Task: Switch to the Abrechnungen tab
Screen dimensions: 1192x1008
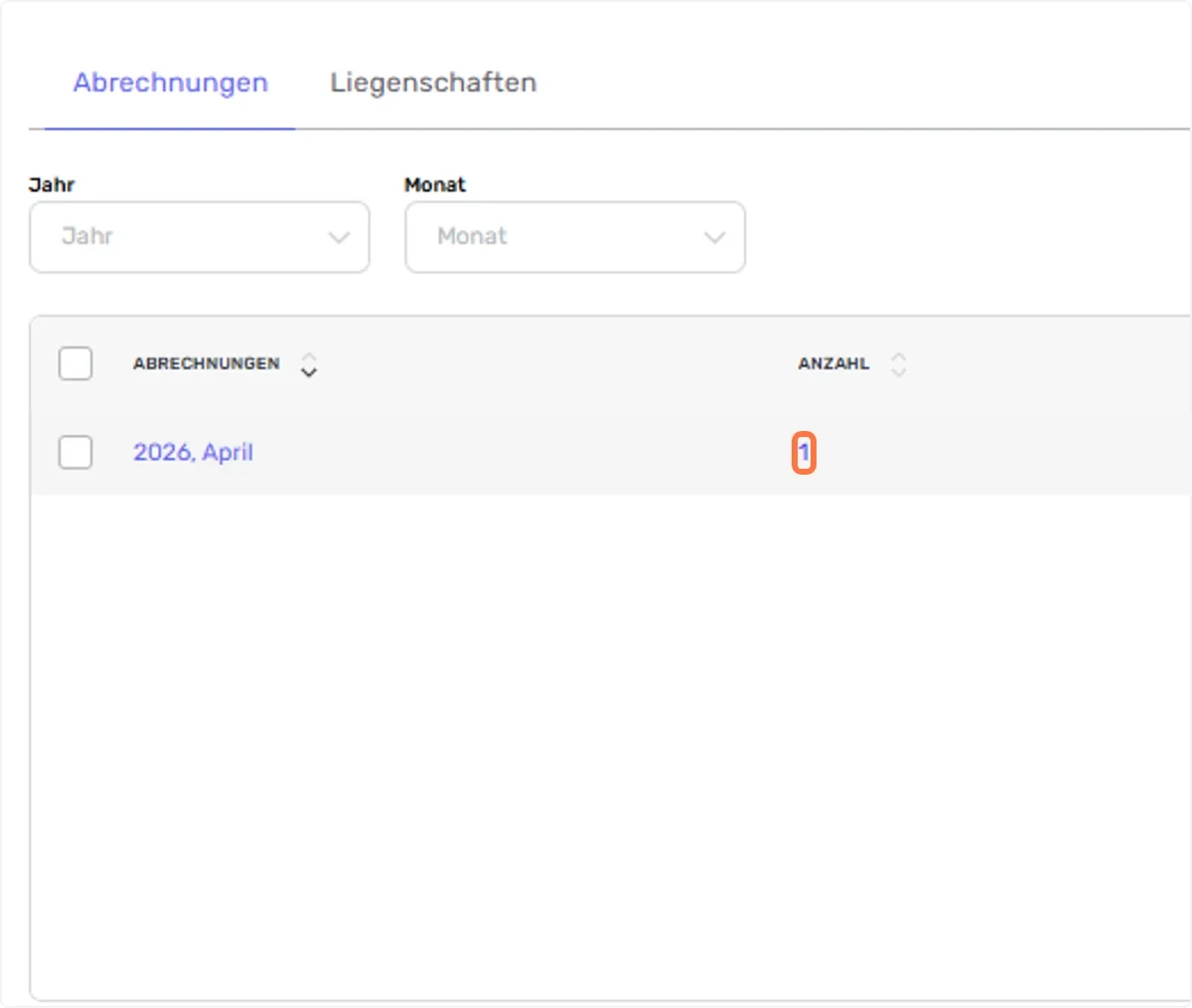Action: [x=171, y=82]
